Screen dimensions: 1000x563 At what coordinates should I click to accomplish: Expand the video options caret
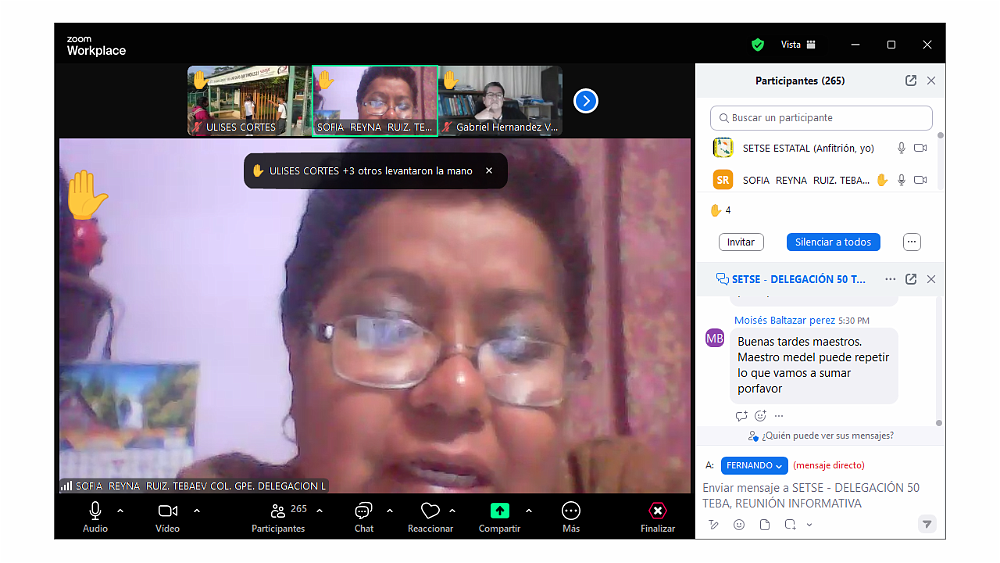(197, 510)
